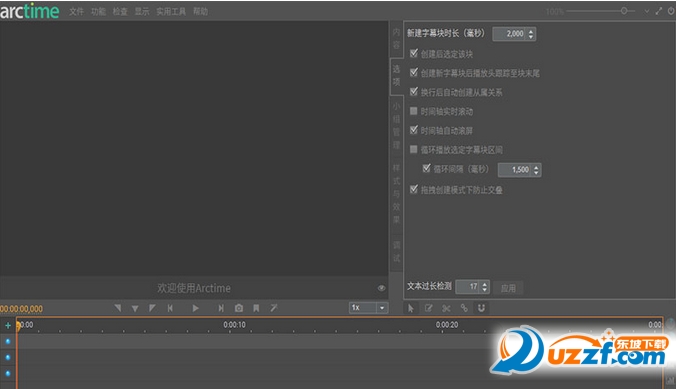Uncheck 创建后选定该块 checkbox

(414, 53)
